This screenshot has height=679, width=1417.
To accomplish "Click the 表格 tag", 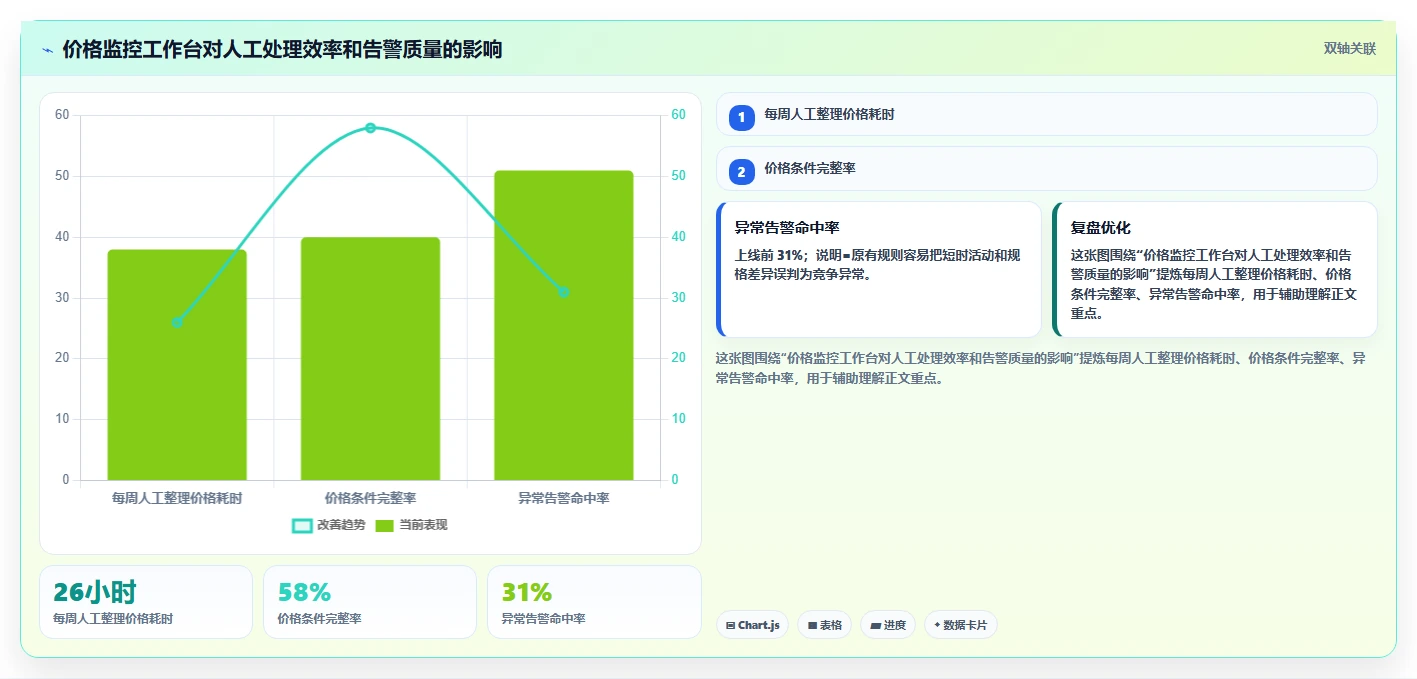I will (824, 625).
